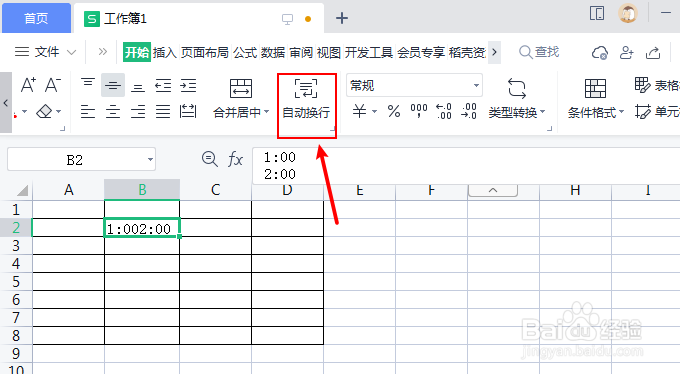Open the 文件 menu
The width and height of the screenshot is (680, 374).
pos(45,52)
